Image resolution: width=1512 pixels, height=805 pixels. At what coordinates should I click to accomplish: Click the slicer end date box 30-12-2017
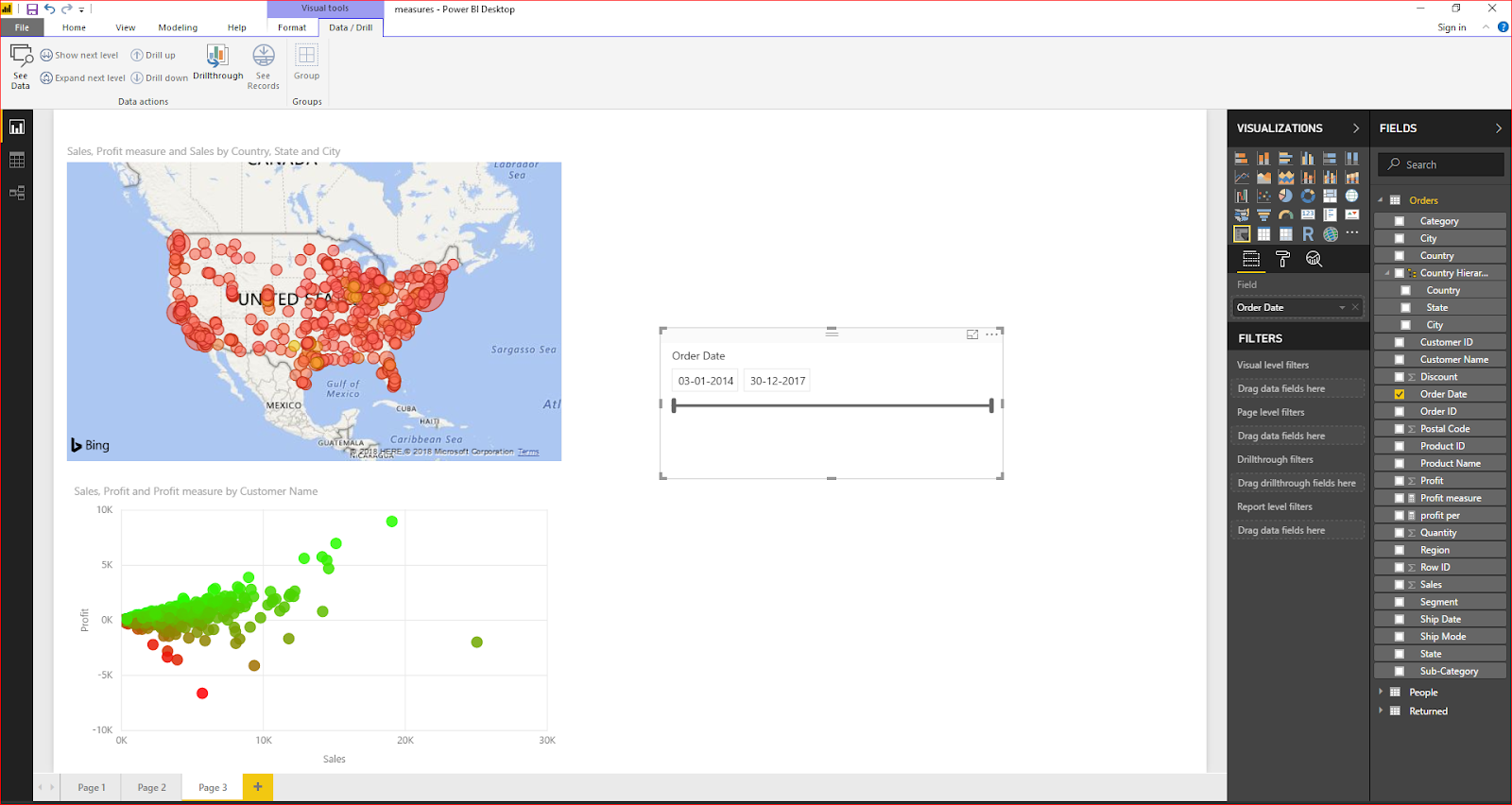click(x=778, y=381)
